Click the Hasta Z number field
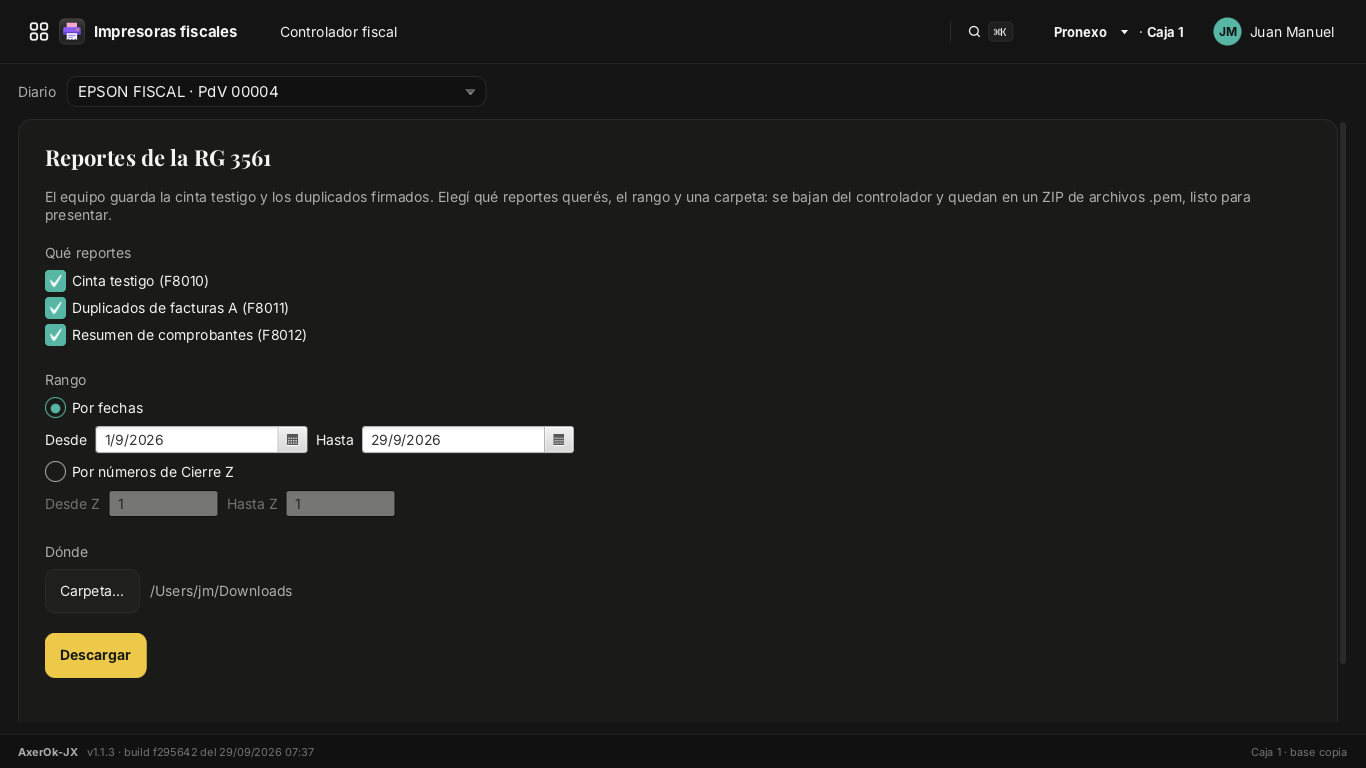 tap(340, 504)
